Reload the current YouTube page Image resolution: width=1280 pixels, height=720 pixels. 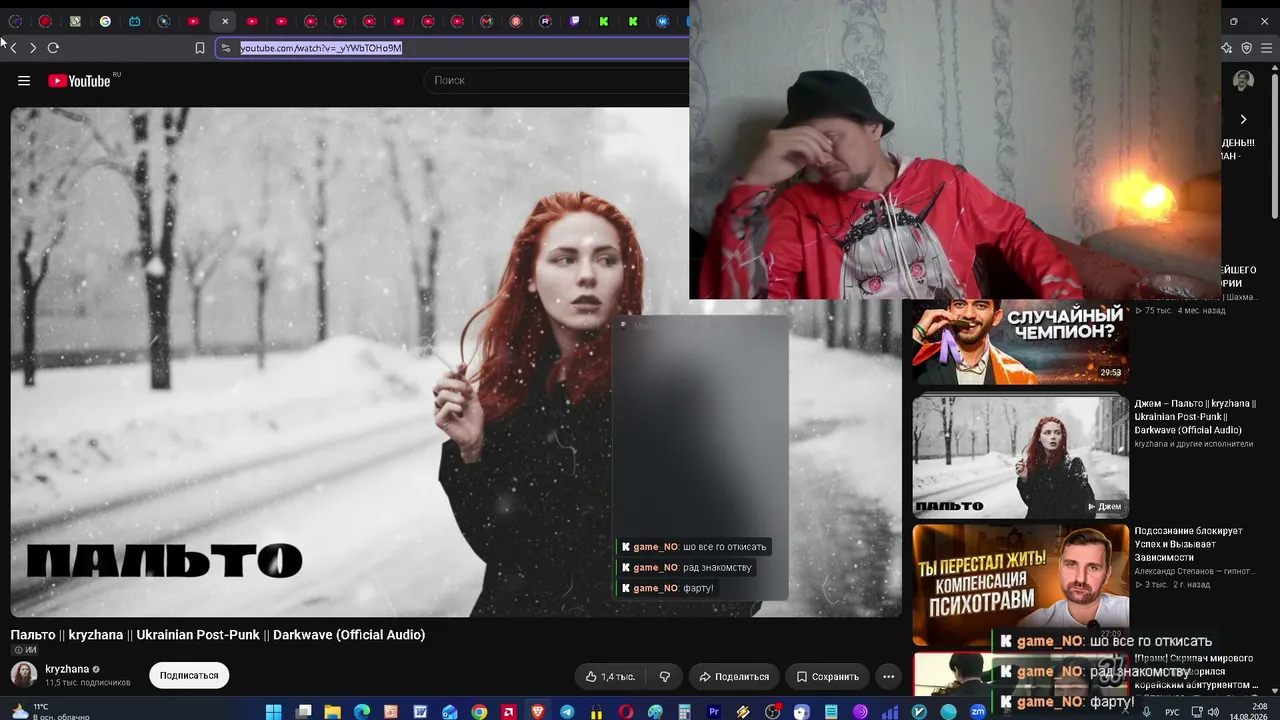click(x=53, y=48)
